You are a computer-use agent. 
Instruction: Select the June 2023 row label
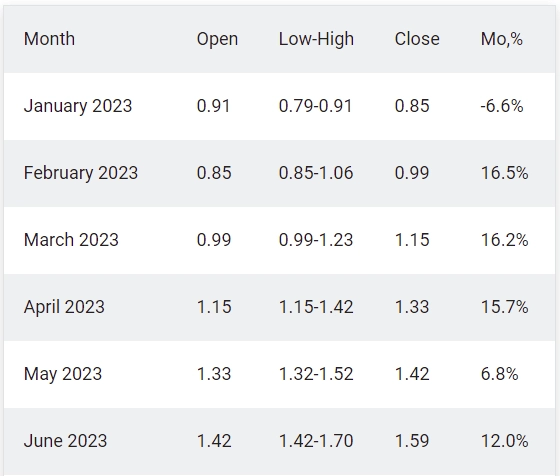pos(65,441)
